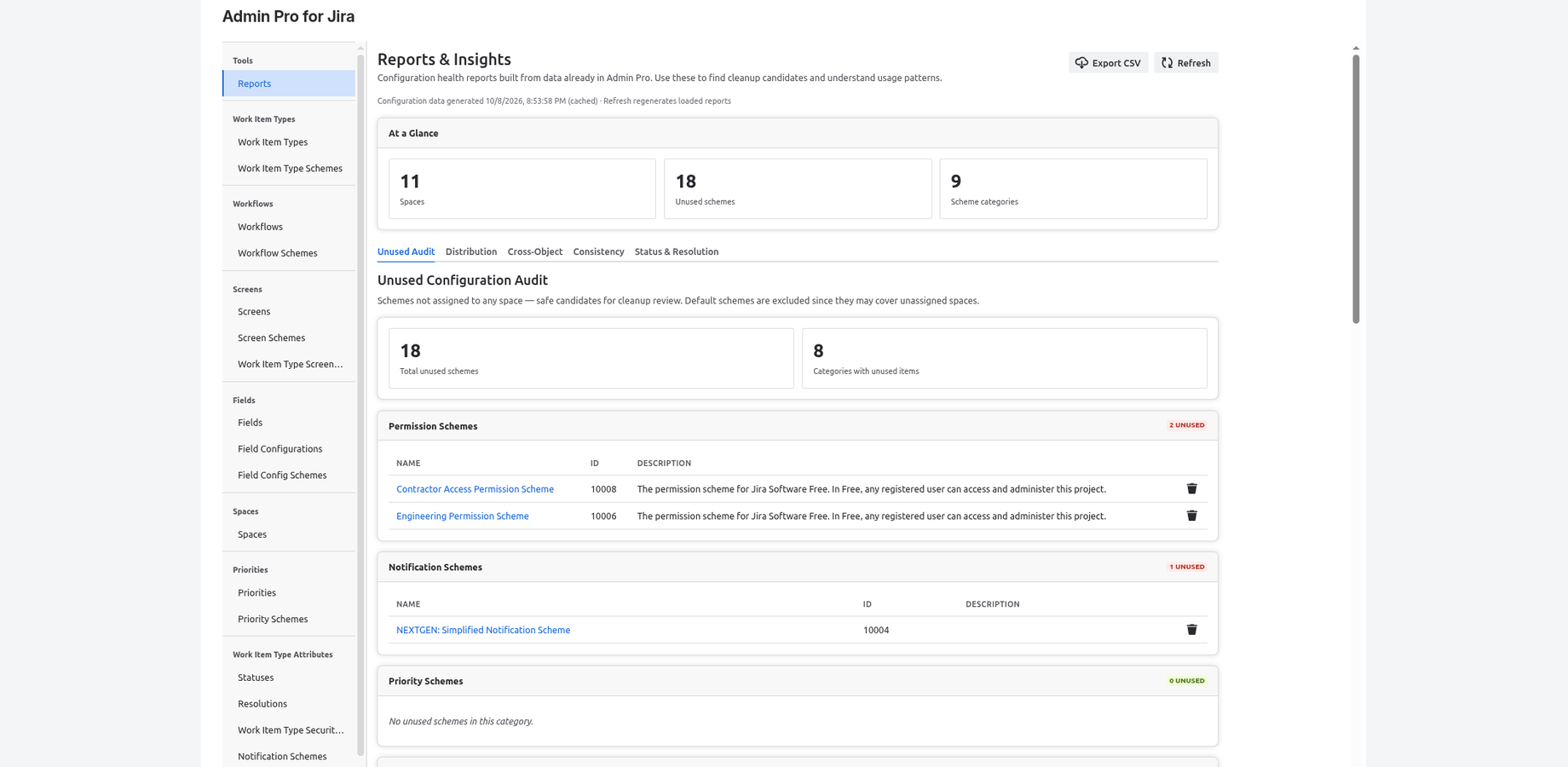This screenshot has height=767, width=1568.
Task: Open Contractor Access Permission Scheme link
Action: point(475,489)
